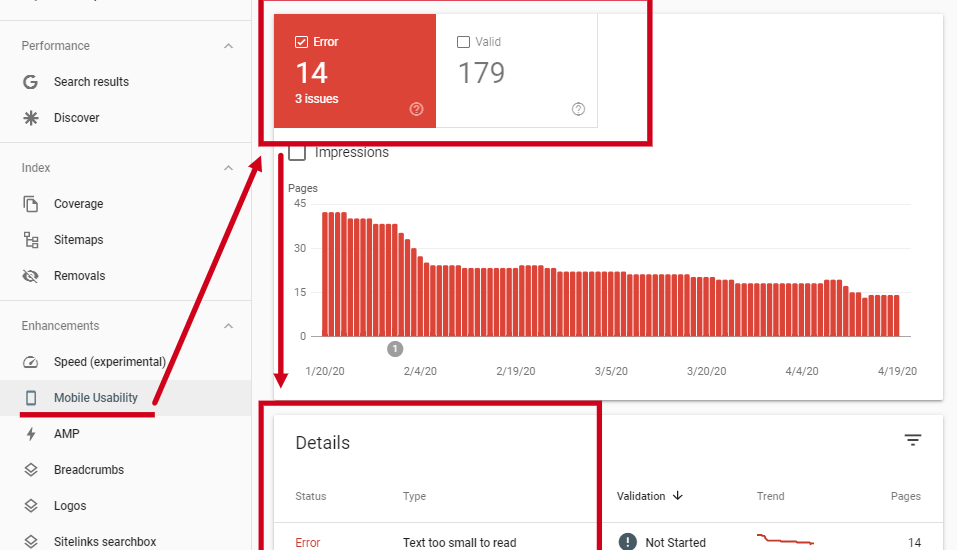Check the Valid checkbox
Viewport: 957px width, 550px height.
[x=463, y=42]
